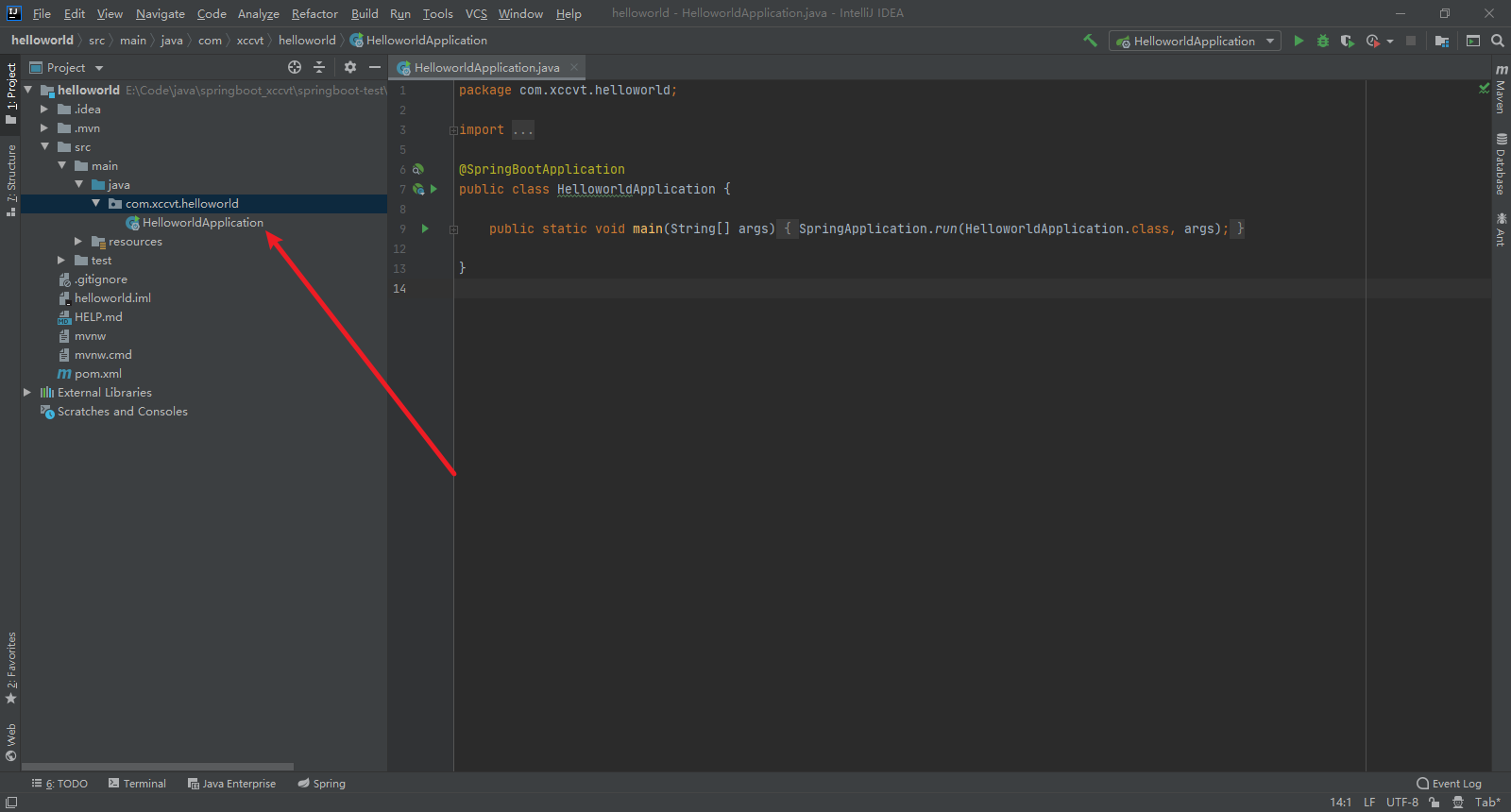1511x812 pixels.
Task: Open Search Everywhere magnifier icon
Action: tap(1498, 41)
